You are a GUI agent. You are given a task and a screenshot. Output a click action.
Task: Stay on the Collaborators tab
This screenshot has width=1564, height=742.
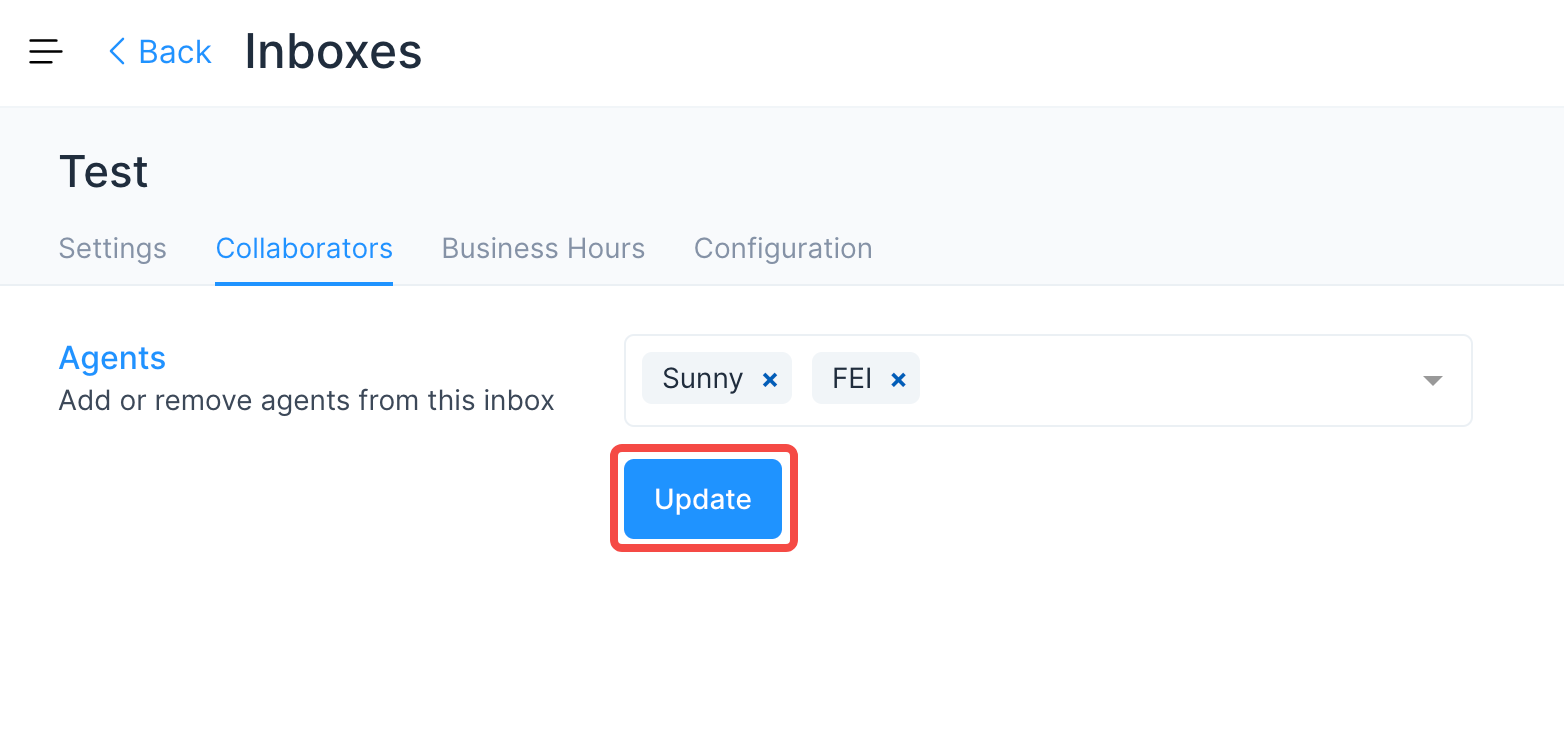pos(304,248)
